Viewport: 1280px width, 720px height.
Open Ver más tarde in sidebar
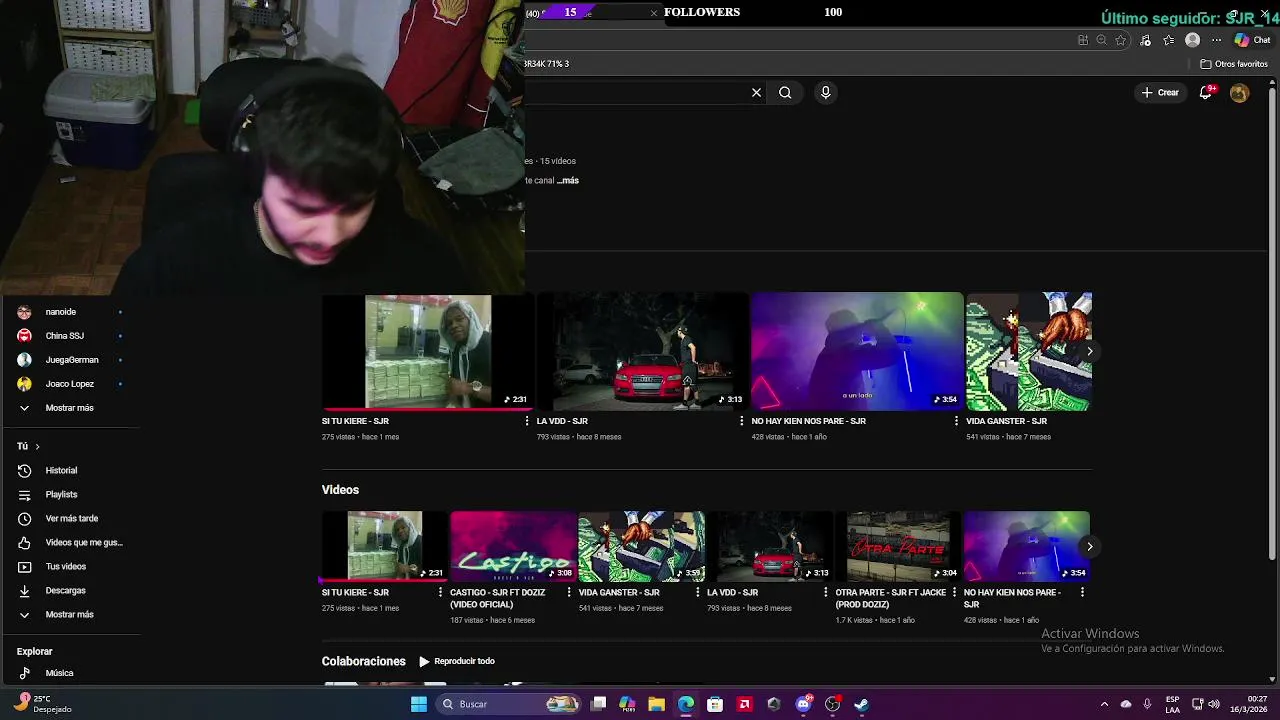(x=70, y=518)
